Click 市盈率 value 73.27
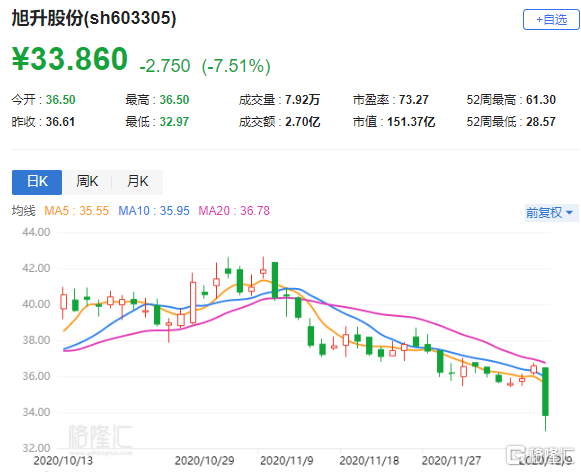 (x=414, y=100)
